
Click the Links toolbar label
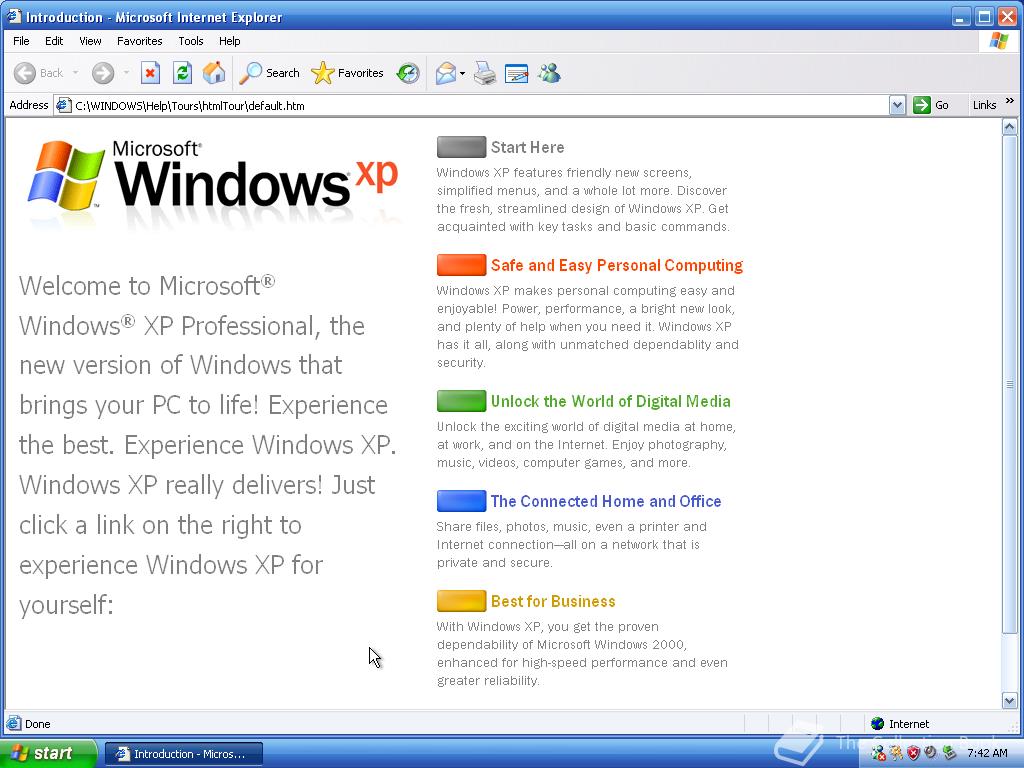[x=984, y=105]
